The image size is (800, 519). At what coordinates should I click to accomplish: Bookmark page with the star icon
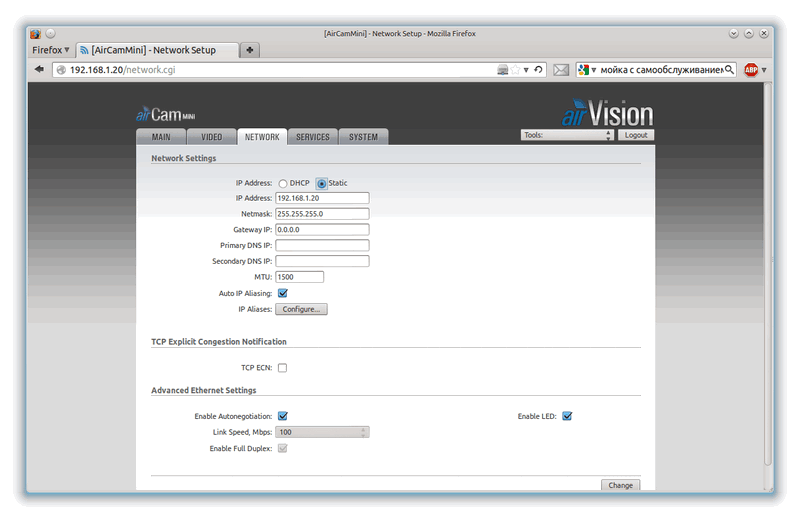pos(515,70)
